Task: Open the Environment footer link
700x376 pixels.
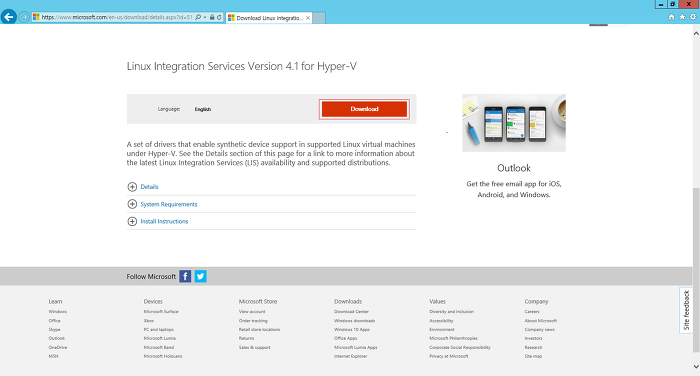Action: (442, 330)
